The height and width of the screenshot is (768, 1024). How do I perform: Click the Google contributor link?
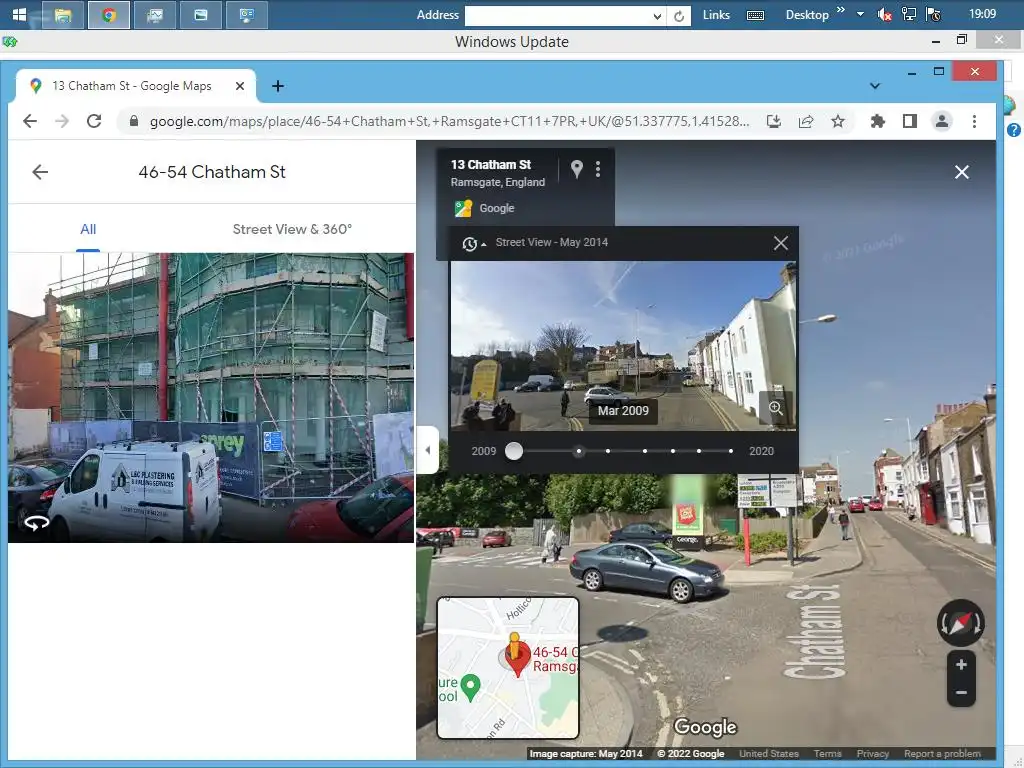[x=497, y=208]
